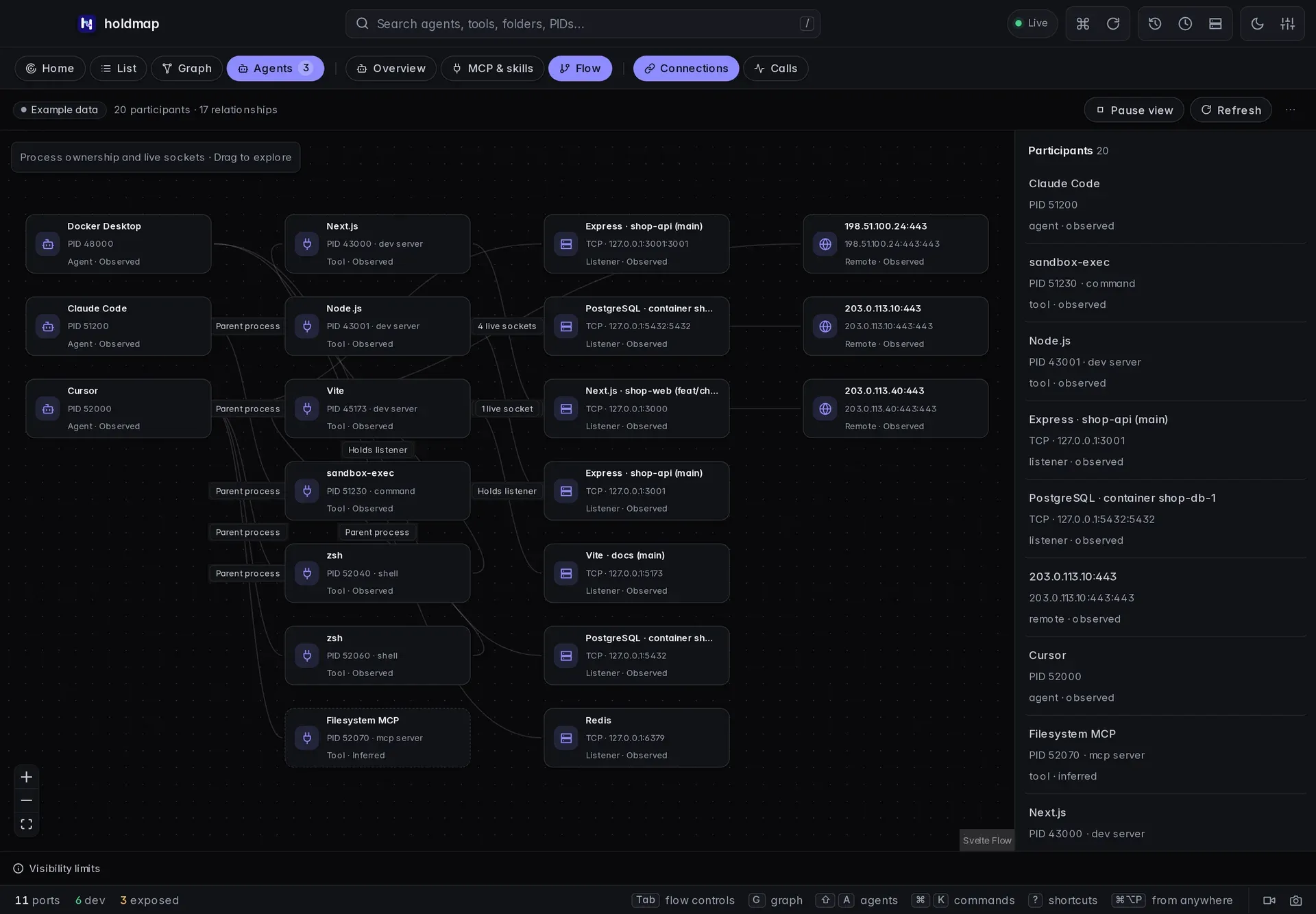1316x914 pixels.
Task: Click the screenshot camera icon in status bar
Action: [x=1295, y=900]
